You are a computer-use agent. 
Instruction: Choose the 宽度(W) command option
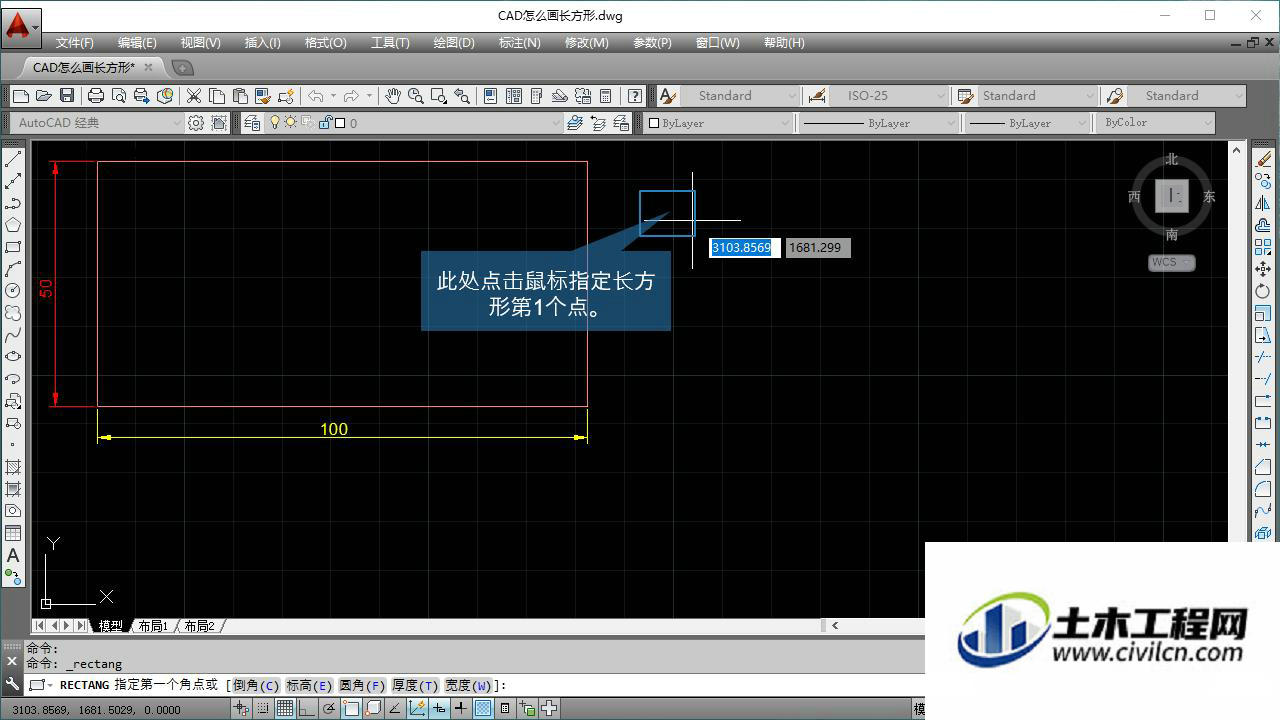pyautogui.click(x=468, y=685)
